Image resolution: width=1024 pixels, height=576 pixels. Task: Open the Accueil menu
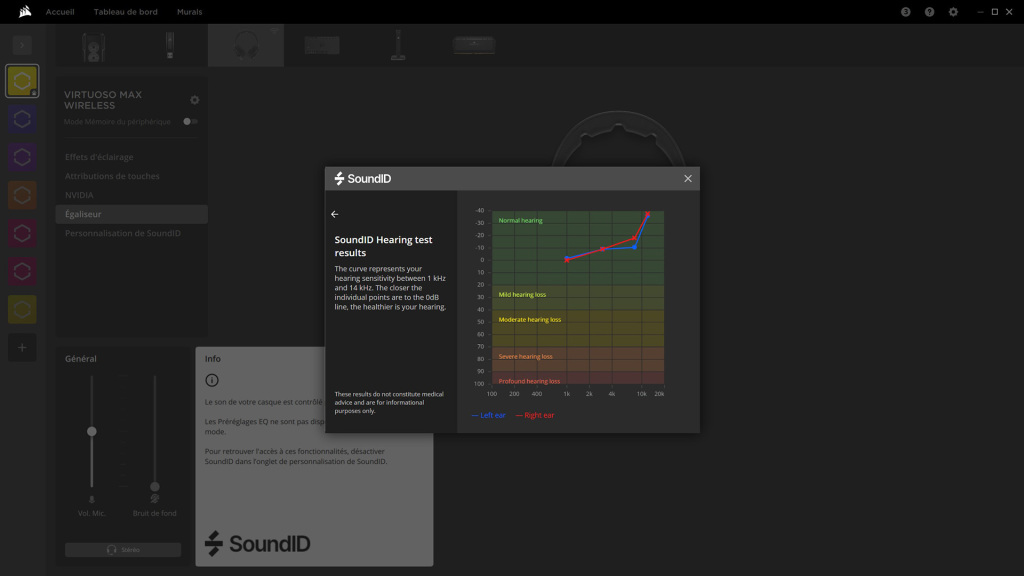tap(60, 12)
